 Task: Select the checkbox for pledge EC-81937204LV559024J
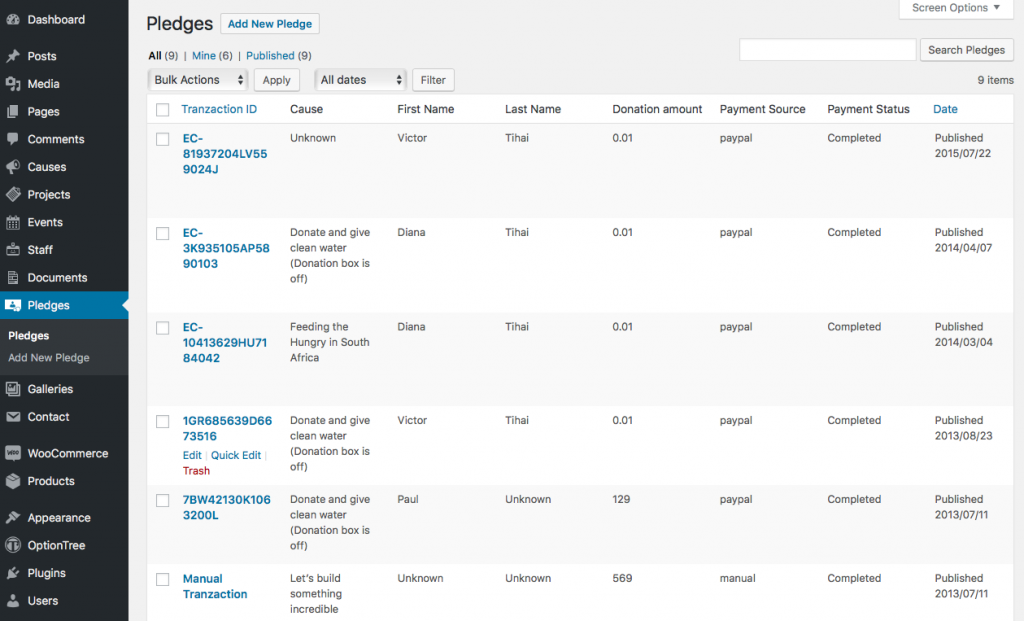pos(163,138)
